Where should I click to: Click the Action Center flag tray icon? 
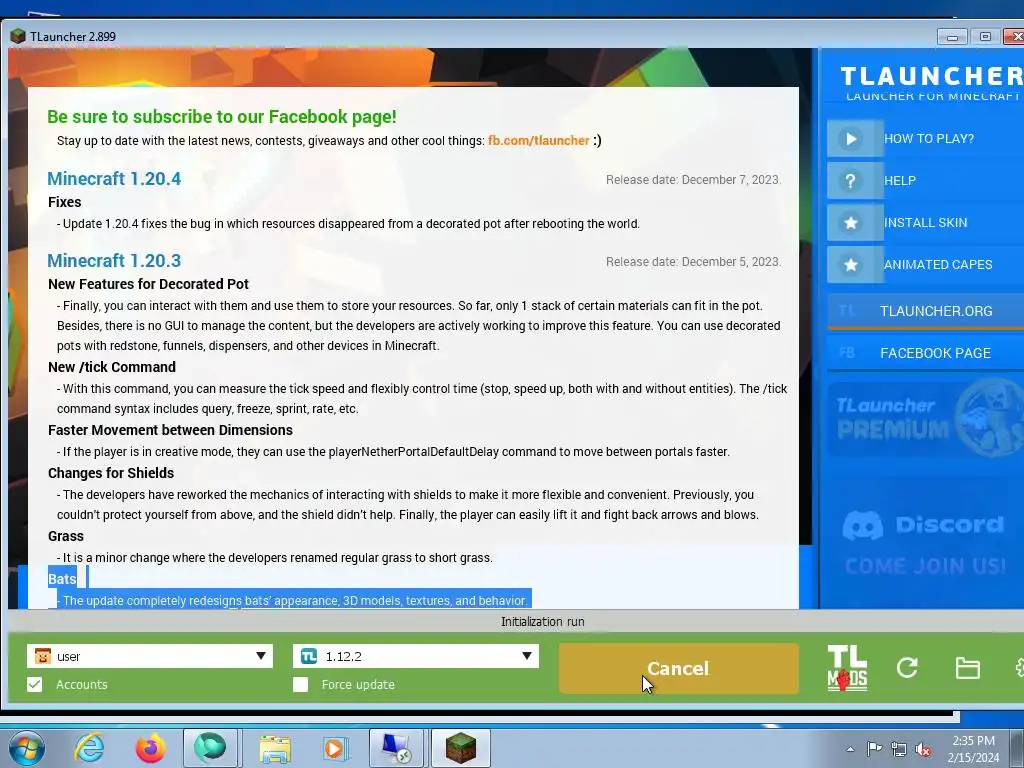click(x=874, y=748)
